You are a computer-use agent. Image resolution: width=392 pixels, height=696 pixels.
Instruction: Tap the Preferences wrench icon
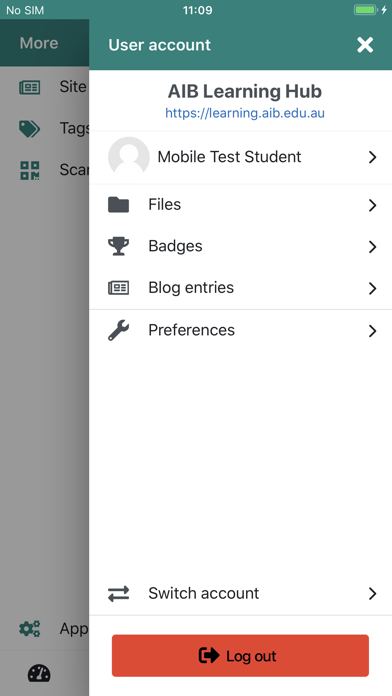pos(119,330)
